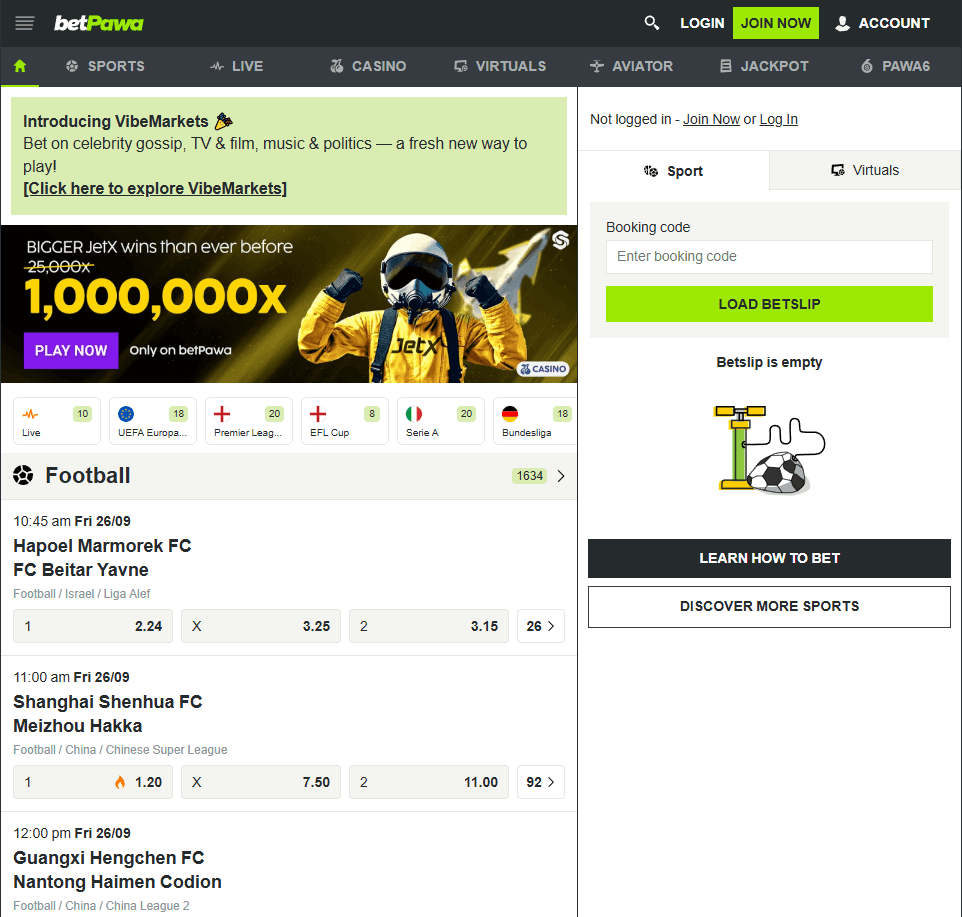Screen dimensions: 962x917
Task: Click the LOAD BETSLIP button
Action: [769, 304]
